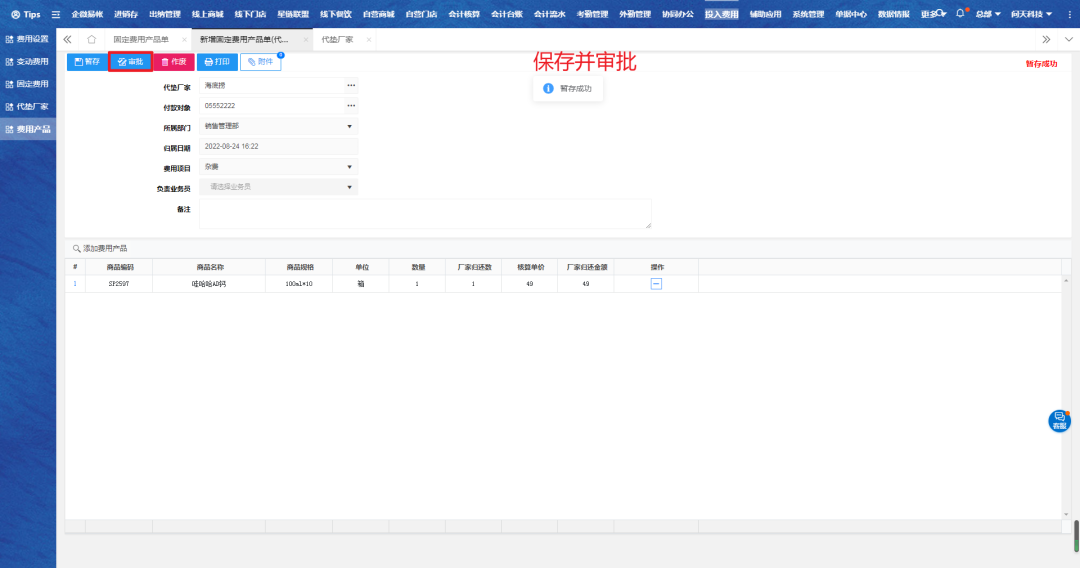Image resolution: width=1080 pixels, height=568 pixels.
Task: Remove the product row using the minus icon
Action: point(656,284)
